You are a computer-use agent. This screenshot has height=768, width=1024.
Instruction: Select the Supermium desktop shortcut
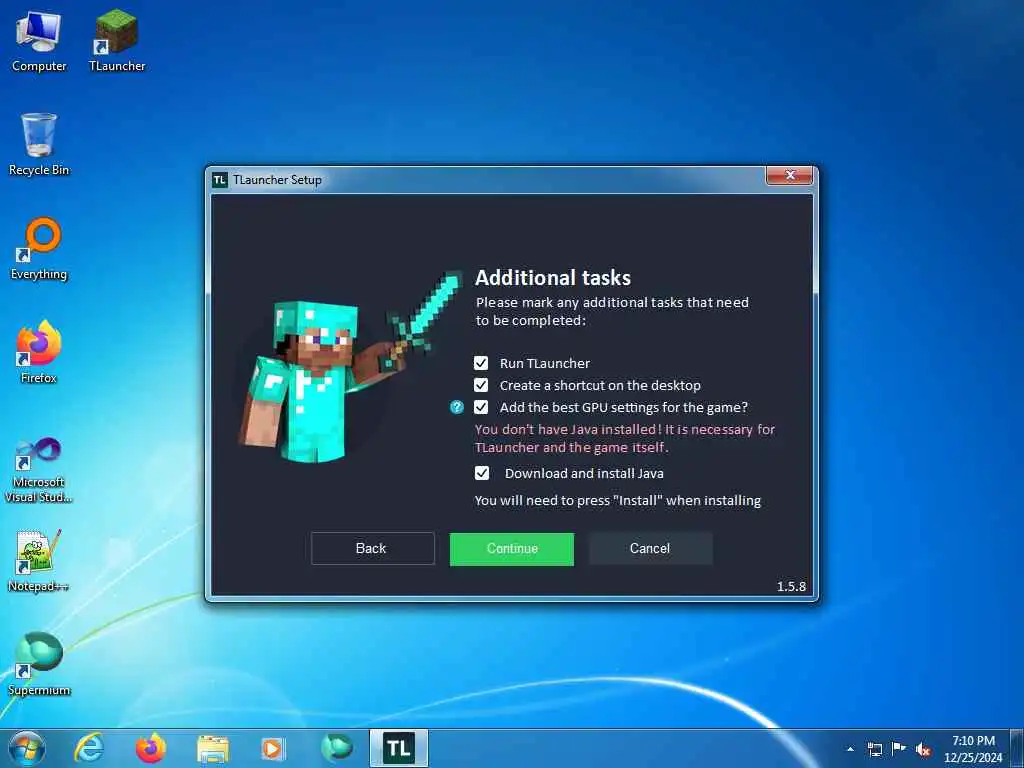(x=39, y=664)
